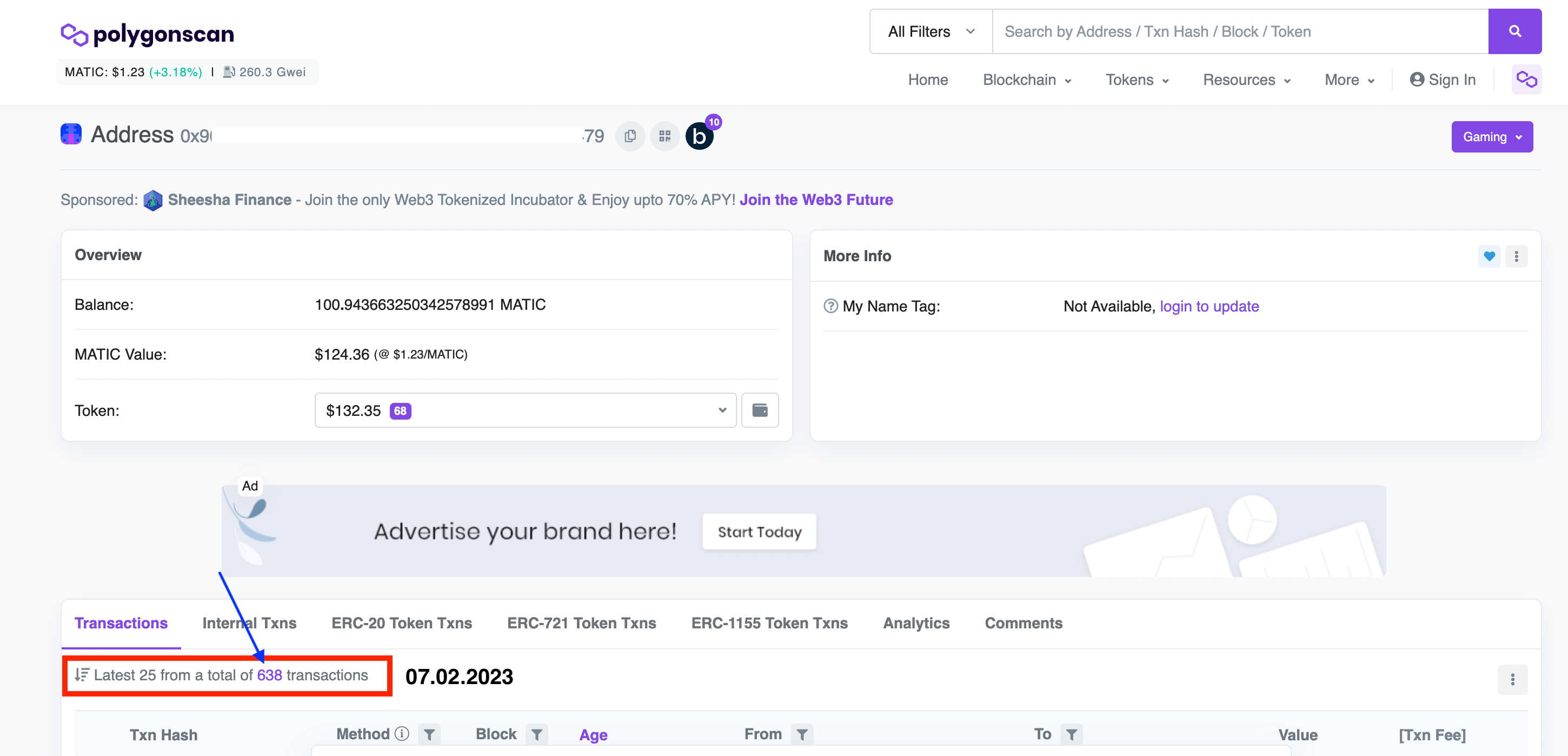The width and height of the screenshot is (1568, 756).
Task: Filter transactions by Method column
Action: pyautogui.click(x=429, y=735)
